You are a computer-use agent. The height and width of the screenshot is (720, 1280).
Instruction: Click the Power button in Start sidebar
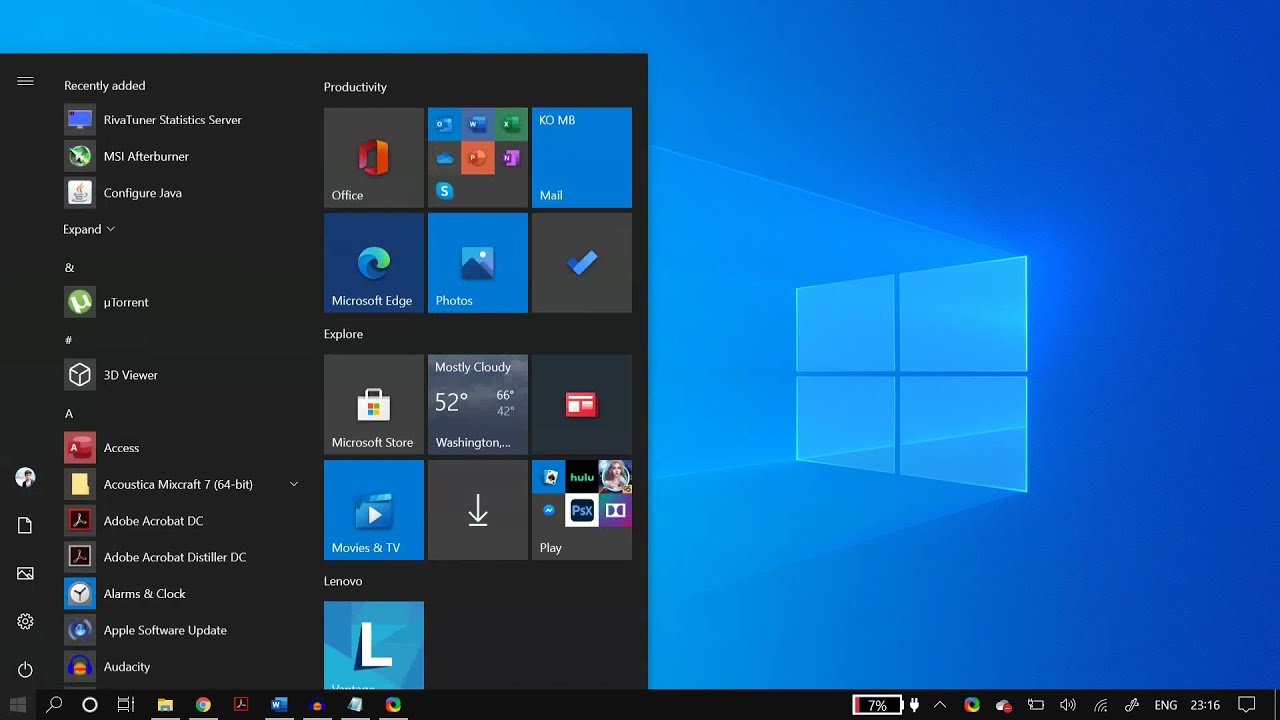pos(25,670)
